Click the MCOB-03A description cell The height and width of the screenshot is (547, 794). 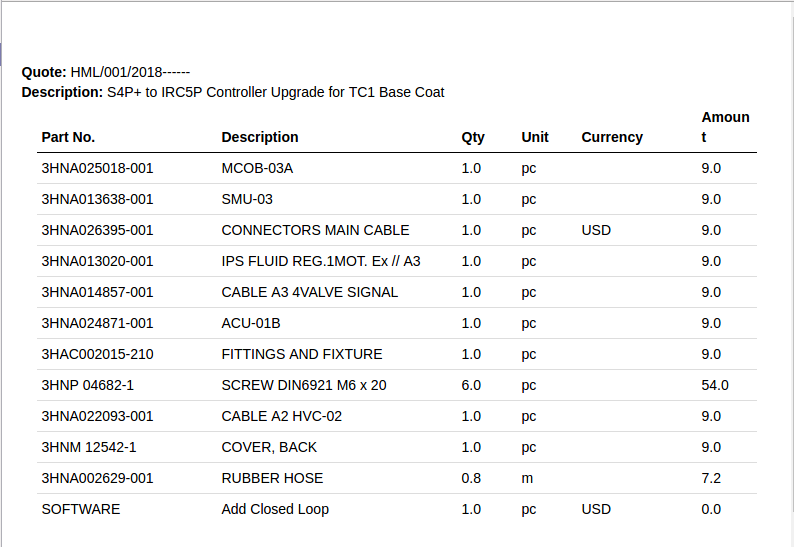[x=257, y=168]
